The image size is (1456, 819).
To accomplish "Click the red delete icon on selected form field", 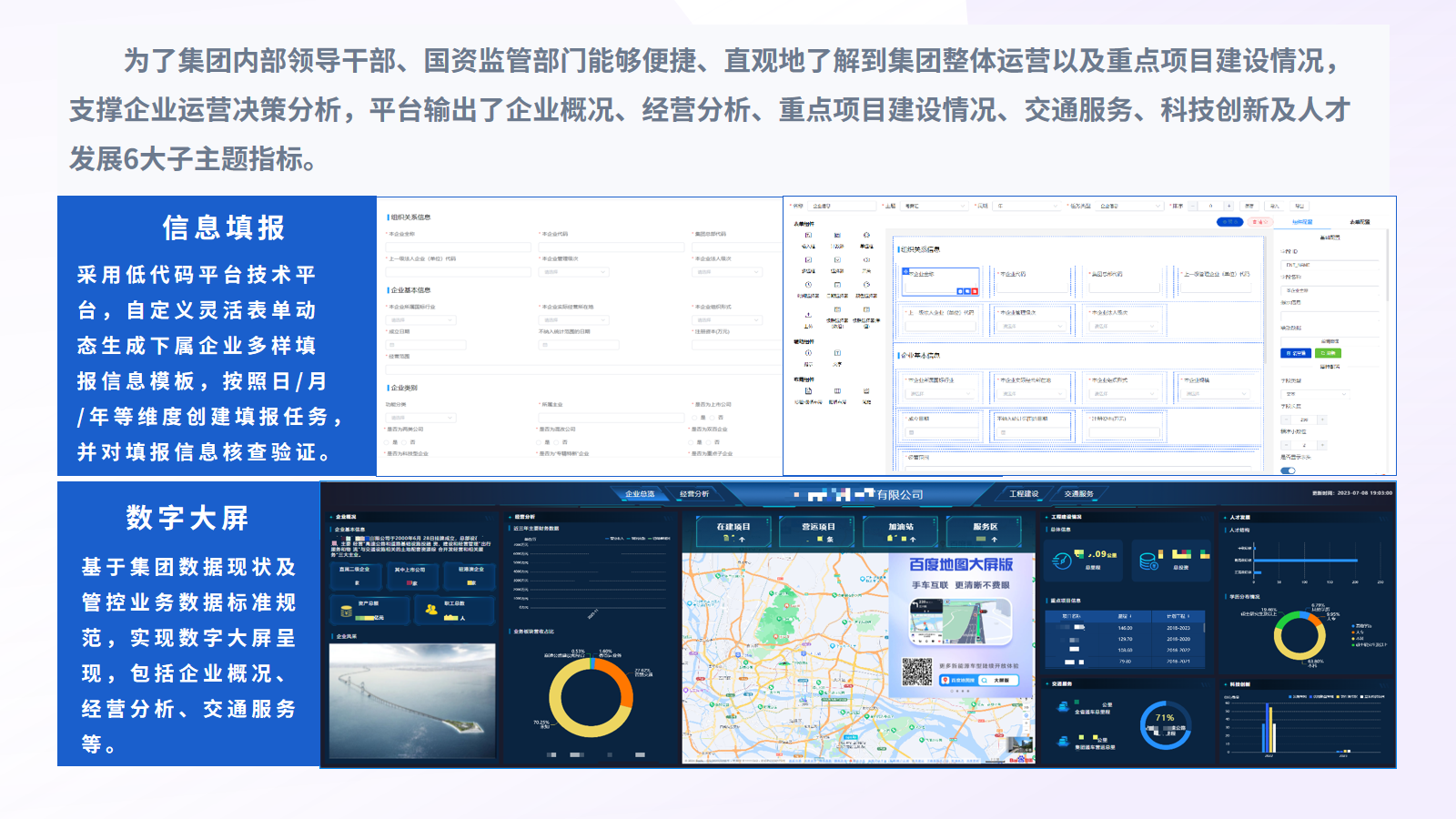I will (975, 291).
